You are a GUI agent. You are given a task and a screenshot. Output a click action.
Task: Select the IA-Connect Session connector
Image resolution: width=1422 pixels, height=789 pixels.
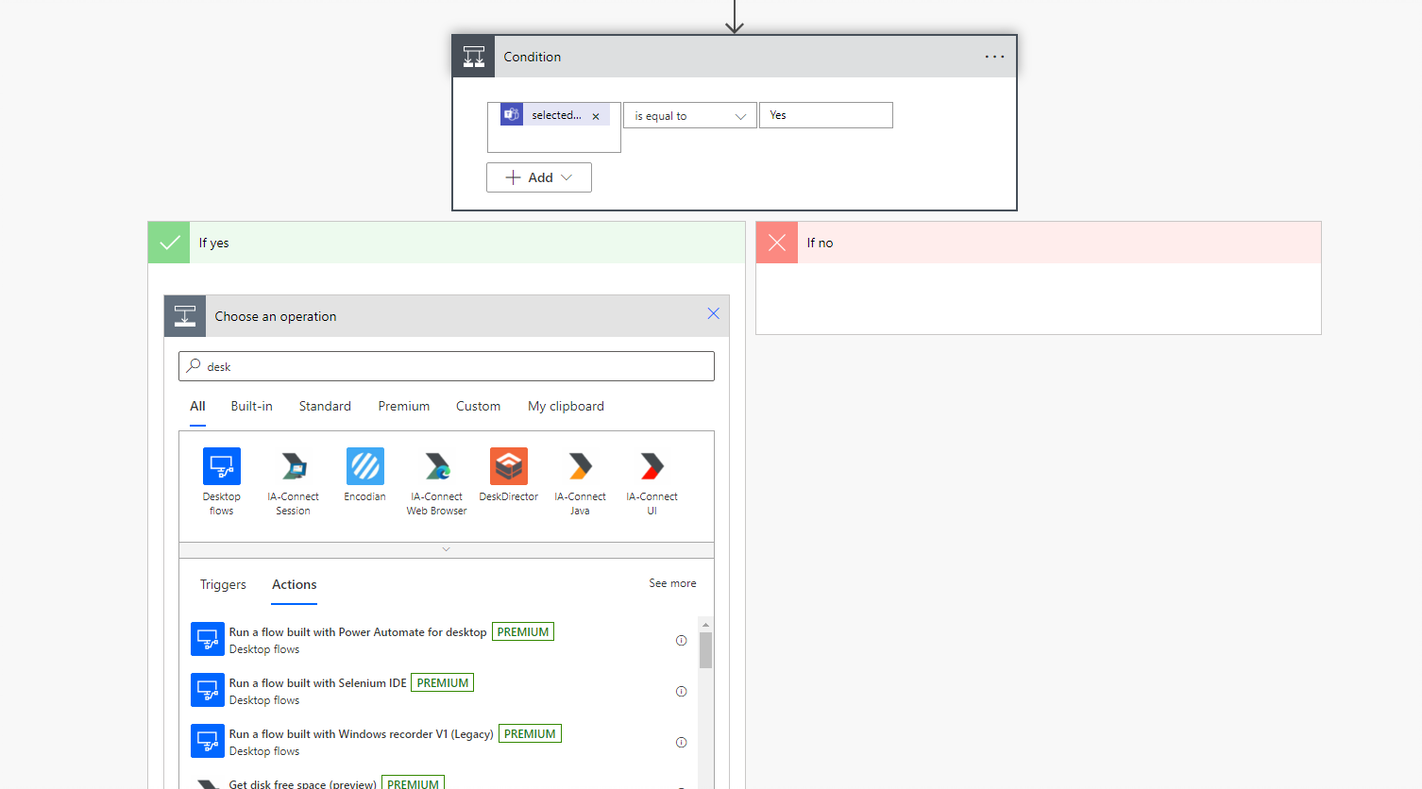pos(293,481)
